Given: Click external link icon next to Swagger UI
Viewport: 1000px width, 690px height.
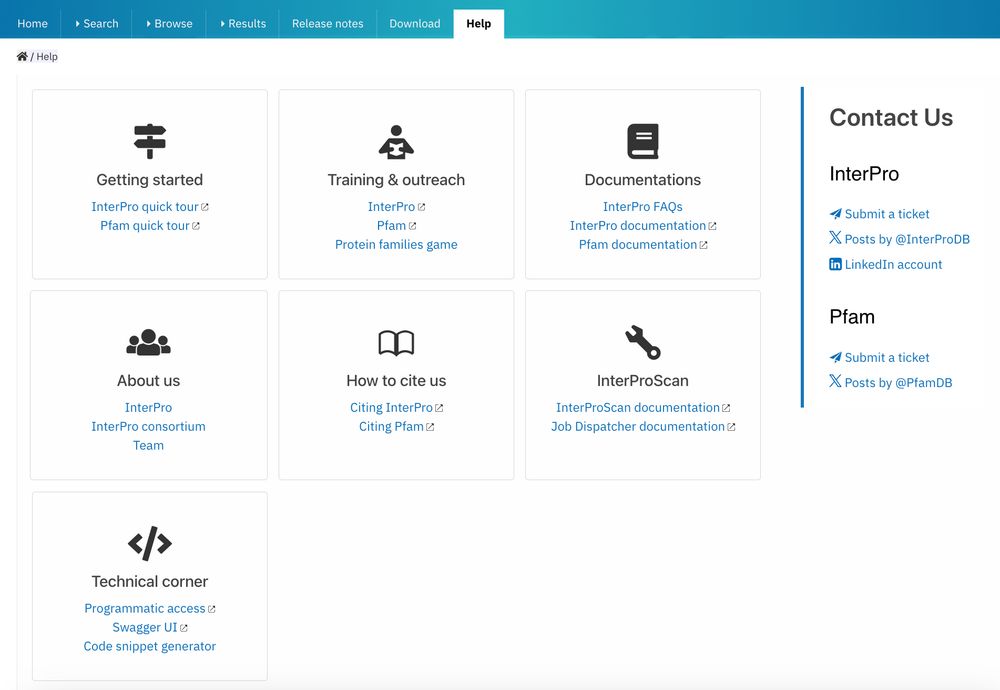Looking at the screenshot, I should click(184, 628).
